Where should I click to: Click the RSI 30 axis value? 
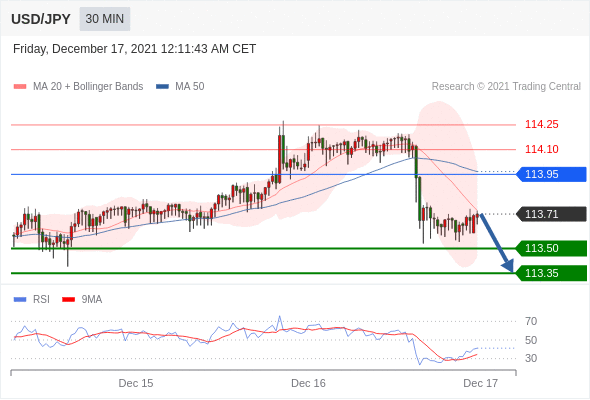tap(531, 358)
